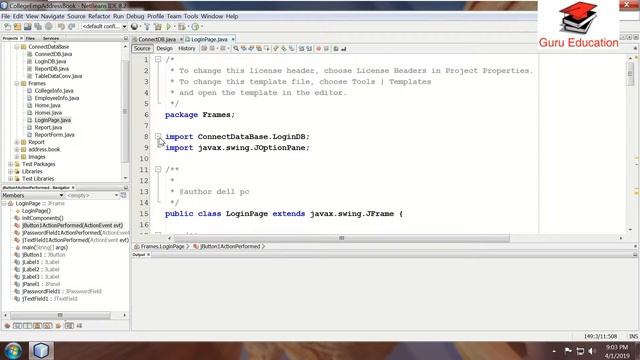Click Previous Bookmark editor icon
The width and height of the screenshot is (640, 360).
point(276,49)
